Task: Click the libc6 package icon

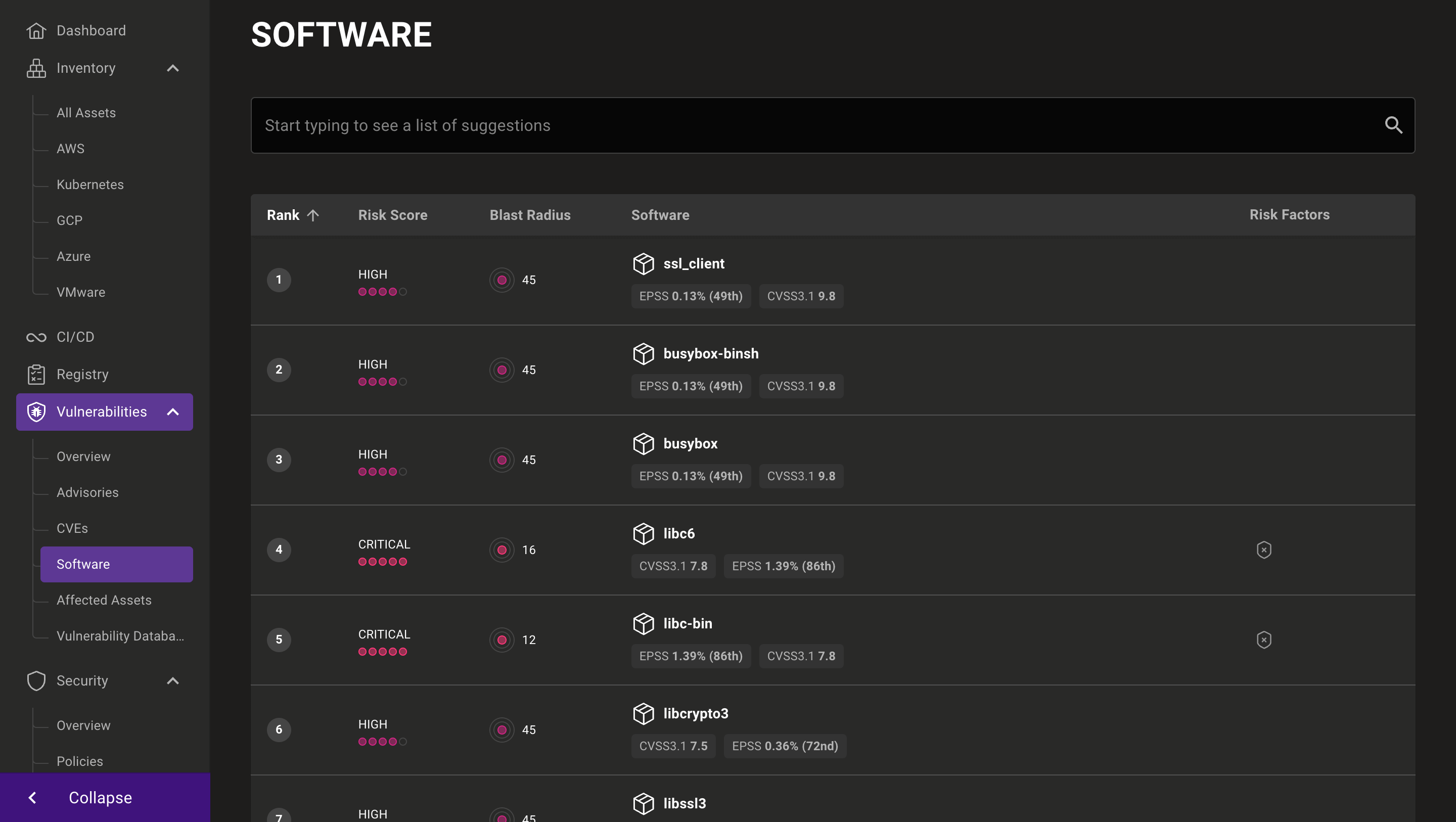Action: click(642, 533)
